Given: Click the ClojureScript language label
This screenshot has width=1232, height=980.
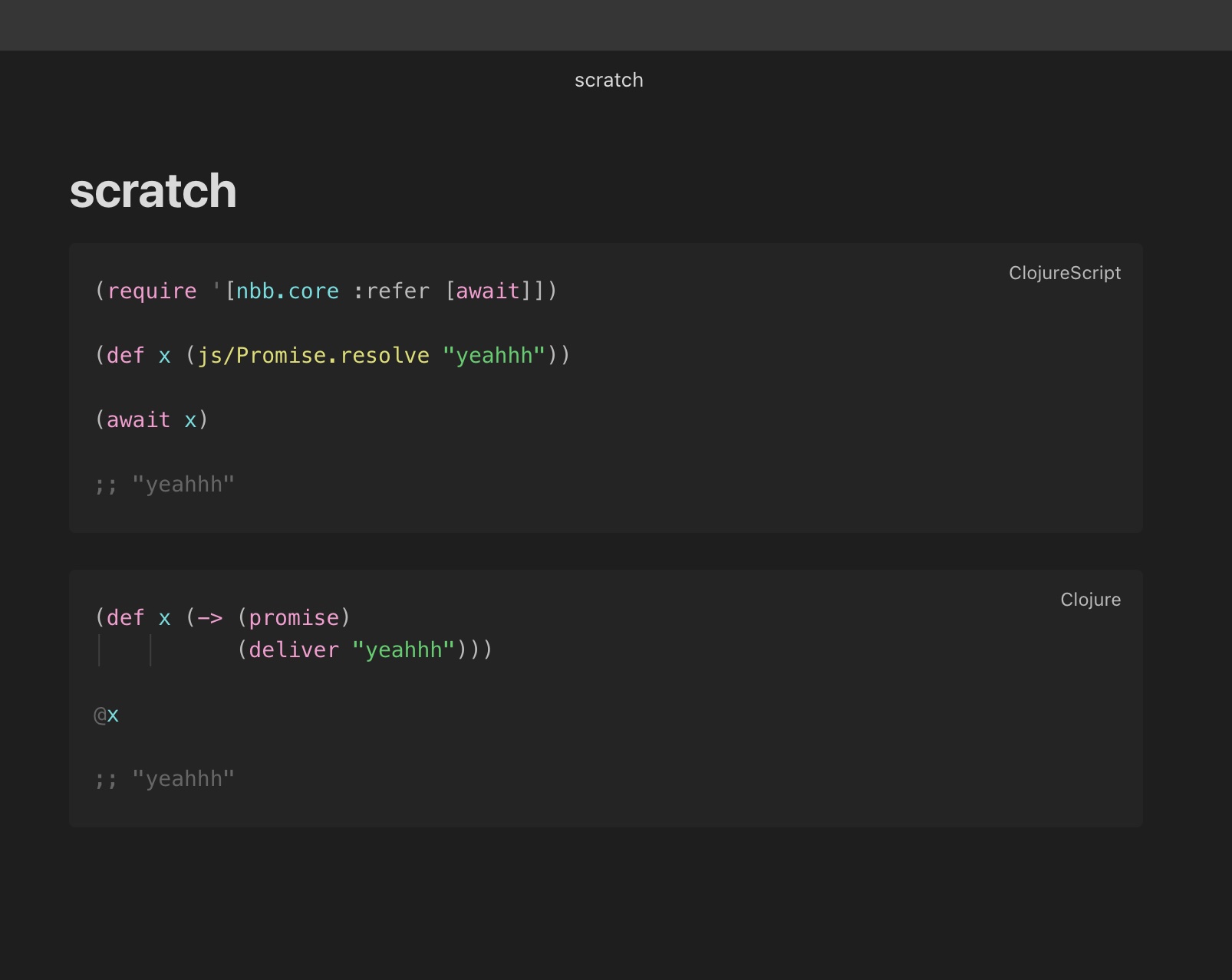Looking at the screenshot, I should click(x=1065, y=273).
